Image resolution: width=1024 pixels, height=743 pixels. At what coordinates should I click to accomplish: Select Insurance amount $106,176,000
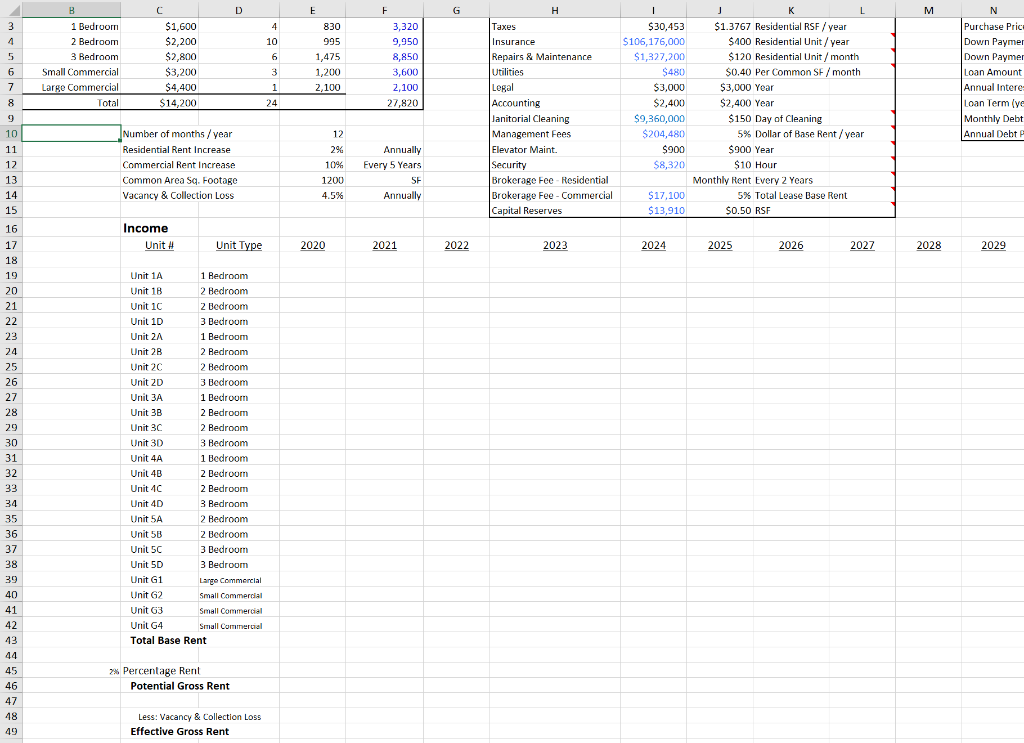click(x=654, y=42)
